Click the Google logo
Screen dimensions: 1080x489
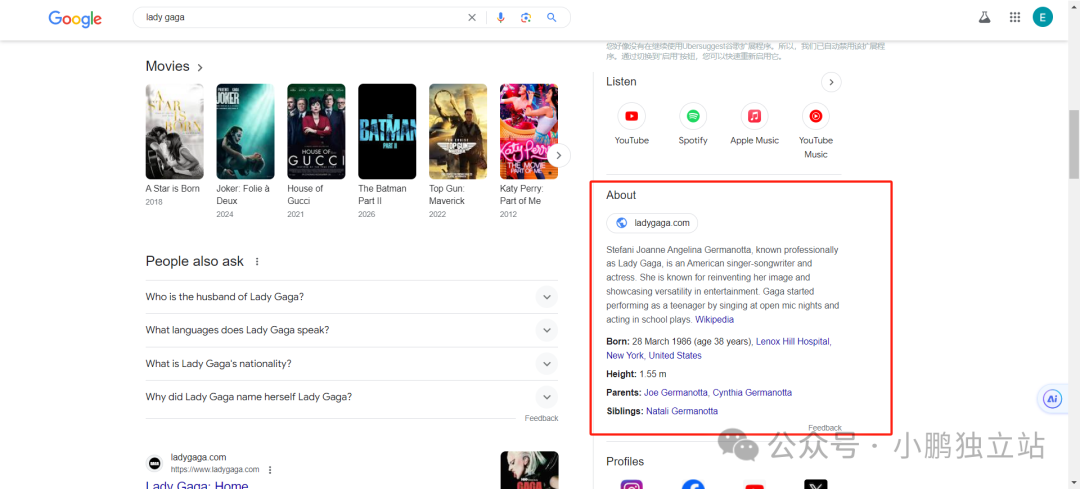click(x=75, y=19)
